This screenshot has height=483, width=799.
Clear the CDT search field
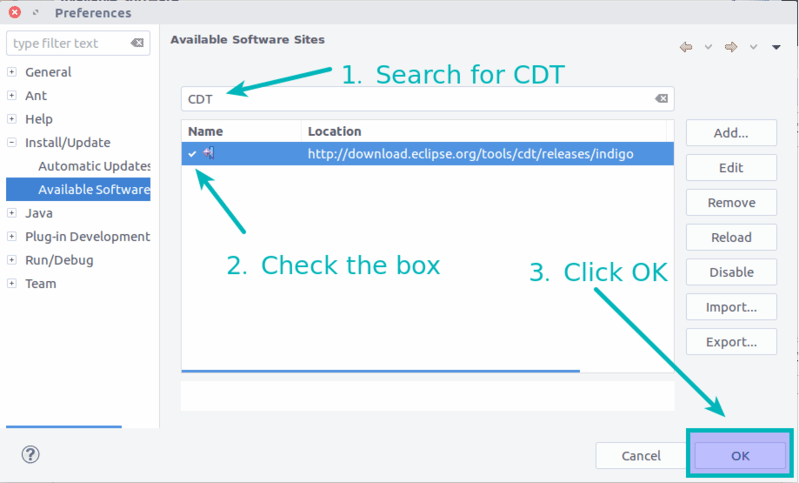tap(661, 98)
